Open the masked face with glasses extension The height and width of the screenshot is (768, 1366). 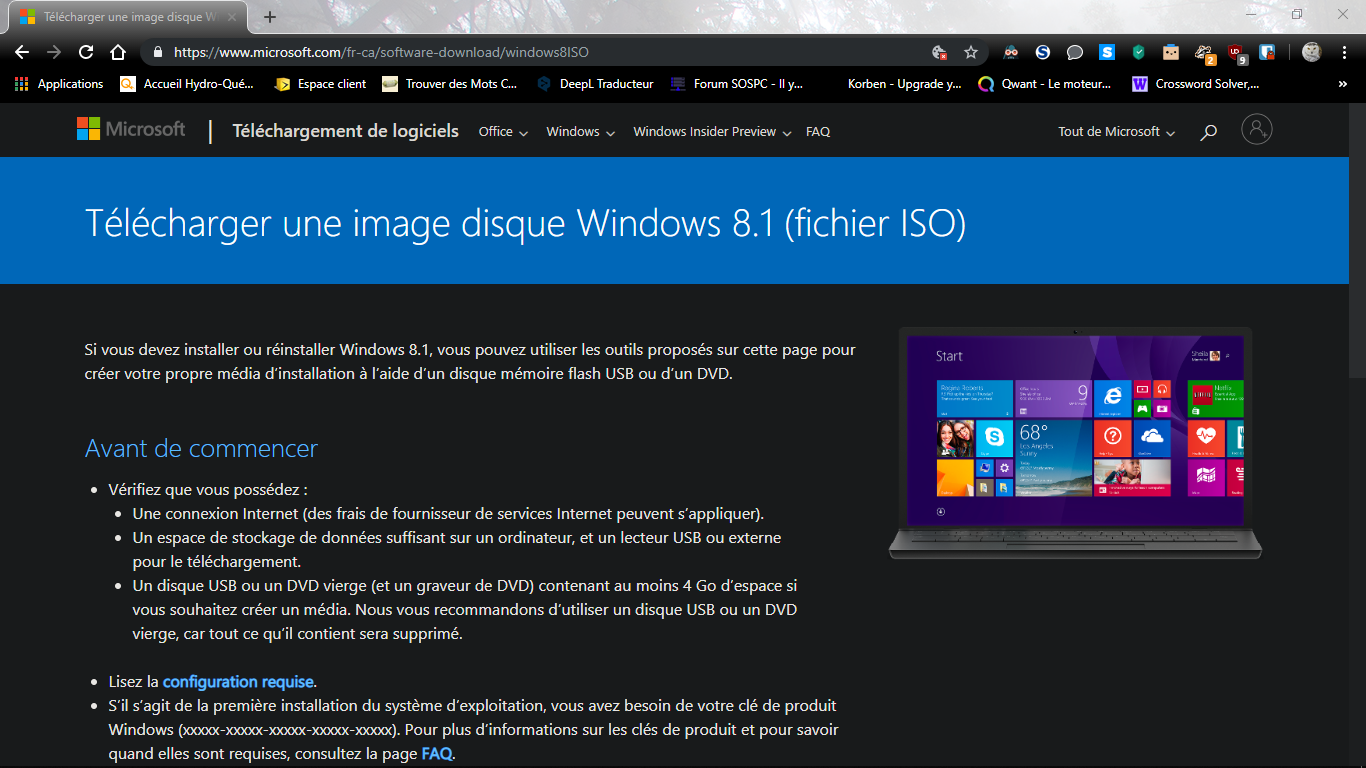coord(1011,52)
